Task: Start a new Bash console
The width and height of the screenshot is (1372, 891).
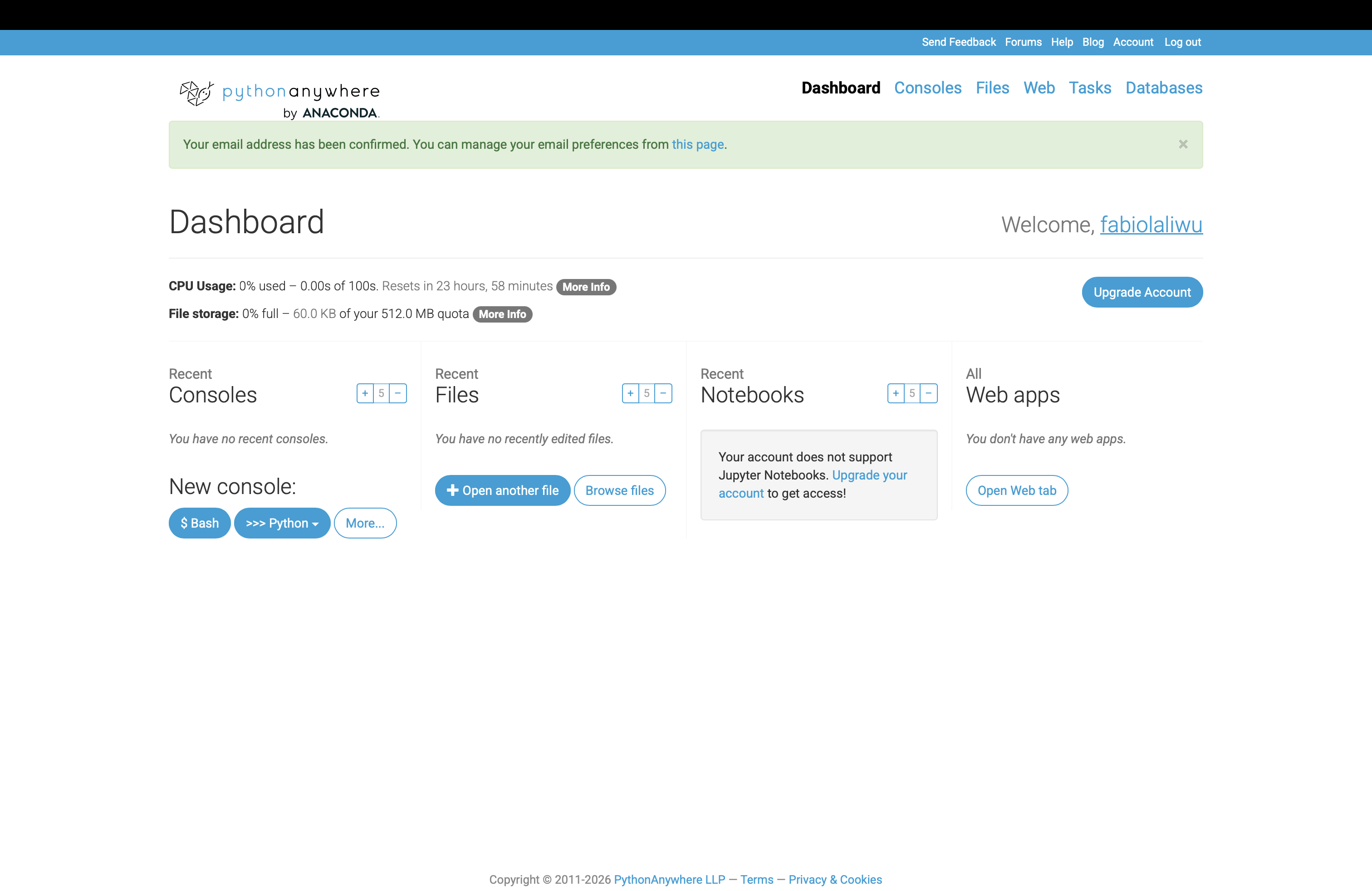Action: click(x=199, y=523)
